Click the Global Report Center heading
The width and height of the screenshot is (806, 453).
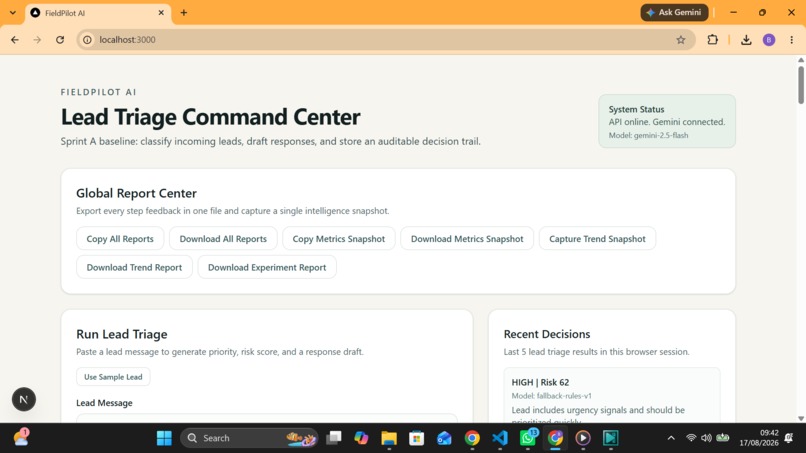click(x=136, y=193)
